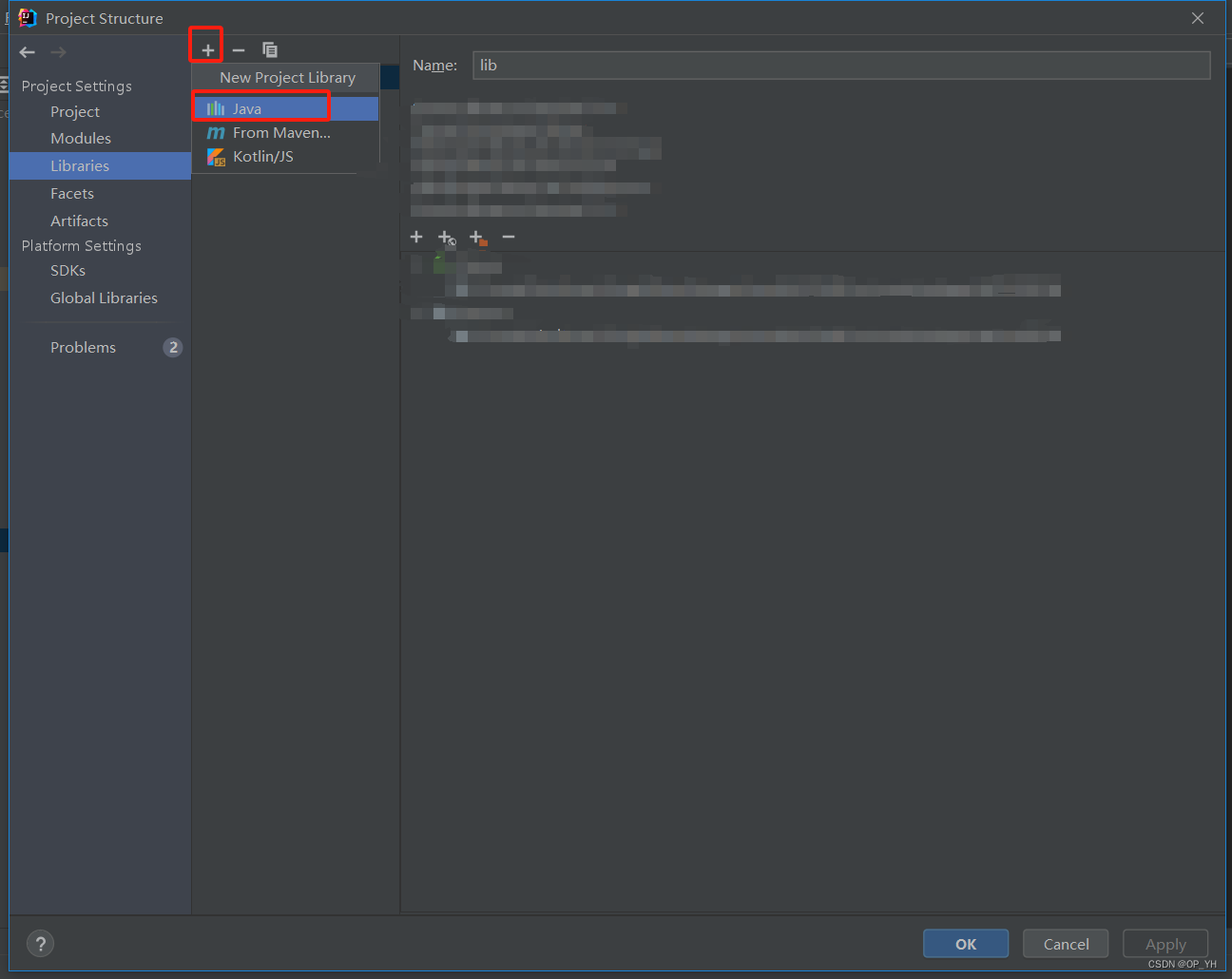Click the Problems count badge 2
This screenshot has width=1232, height=979.
(x=172, y=347)
